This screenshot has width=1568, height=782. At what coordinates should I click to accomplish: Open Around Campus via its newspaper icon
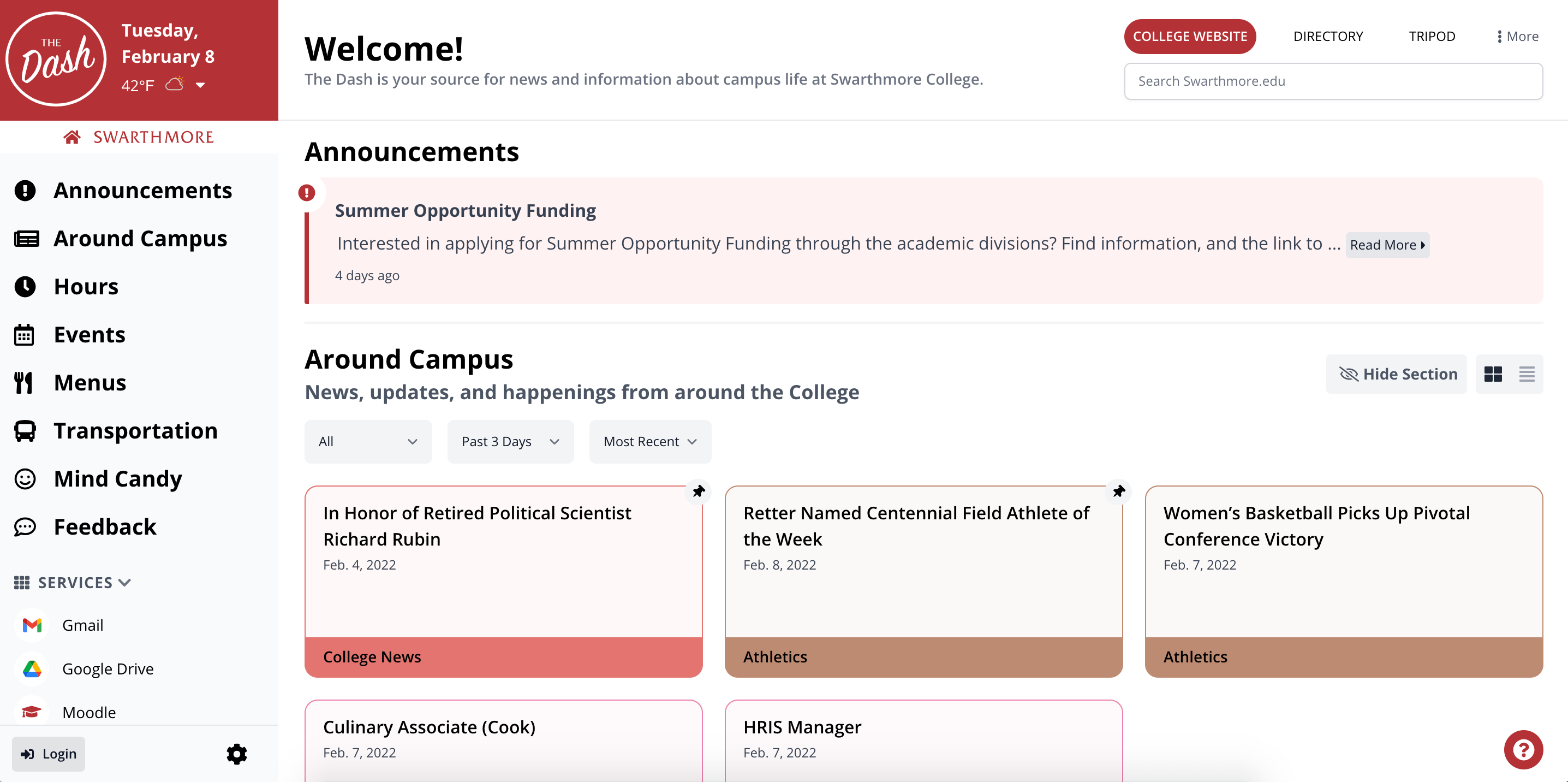(25, 238)
